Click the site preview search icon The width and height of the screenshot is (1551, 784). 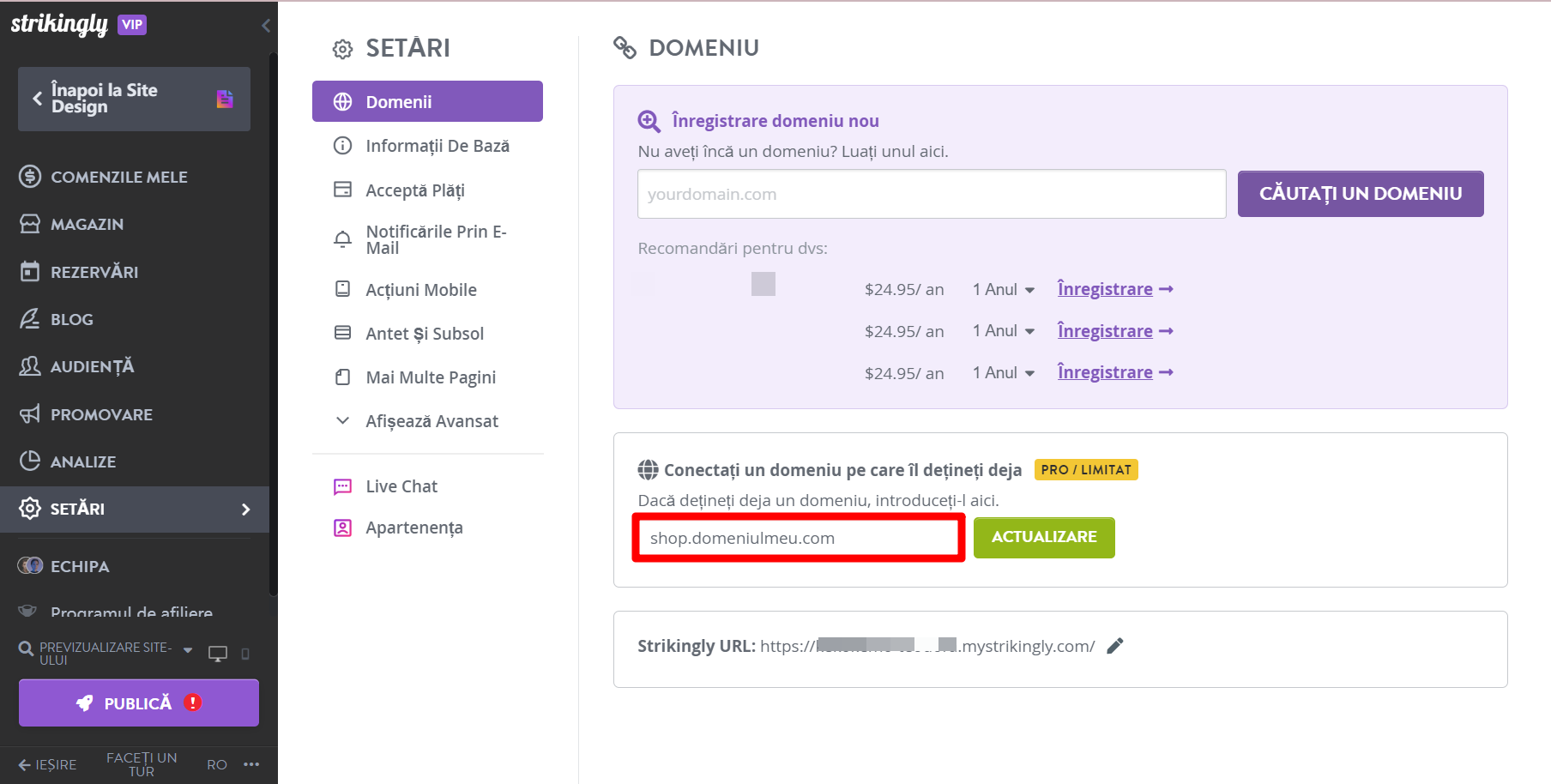point(26,649)
